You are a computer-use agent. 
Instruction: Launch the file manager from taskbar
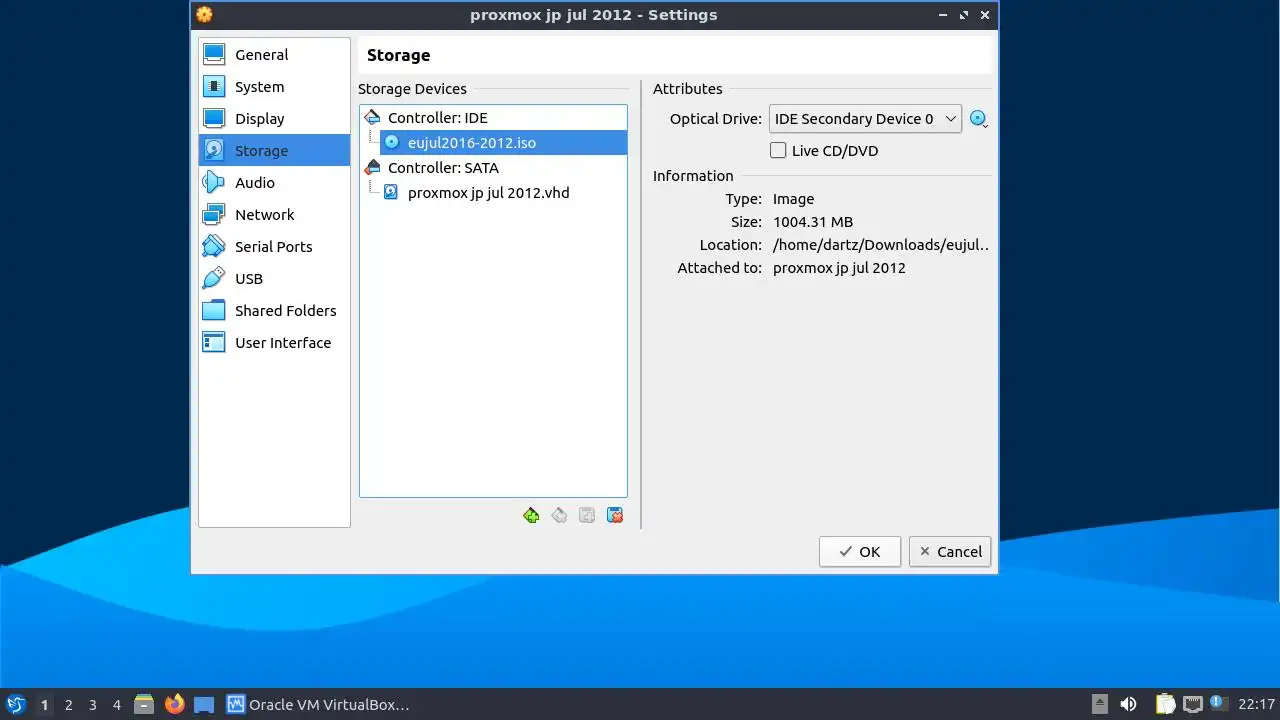(x=144, y=705)
